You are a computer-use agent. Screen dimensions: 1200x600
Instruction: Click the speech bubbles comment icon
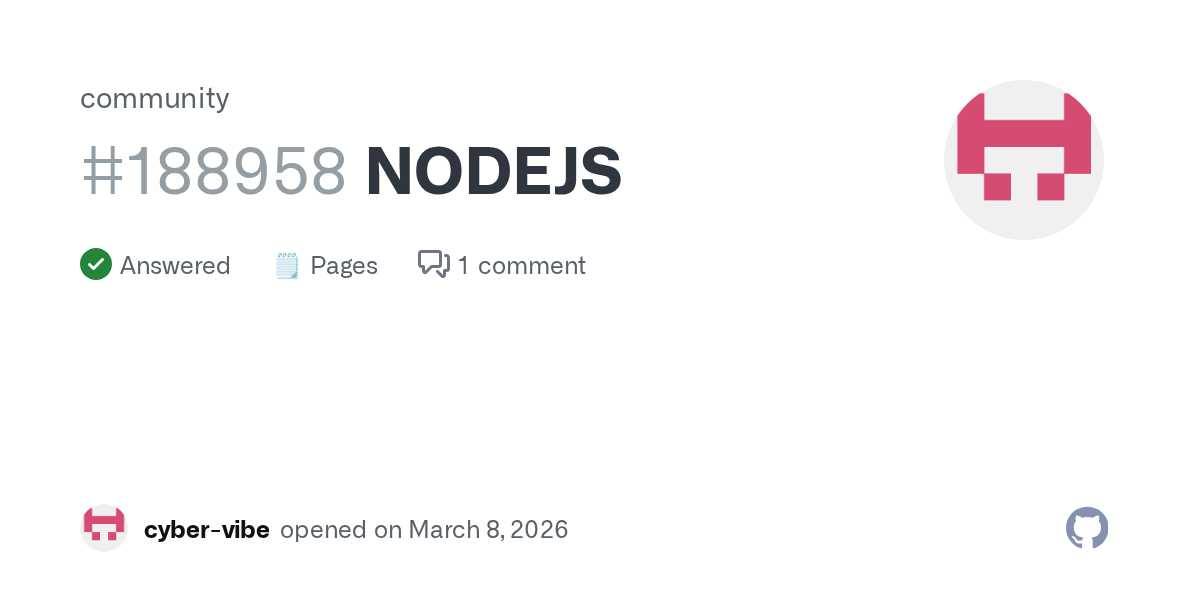434,265
